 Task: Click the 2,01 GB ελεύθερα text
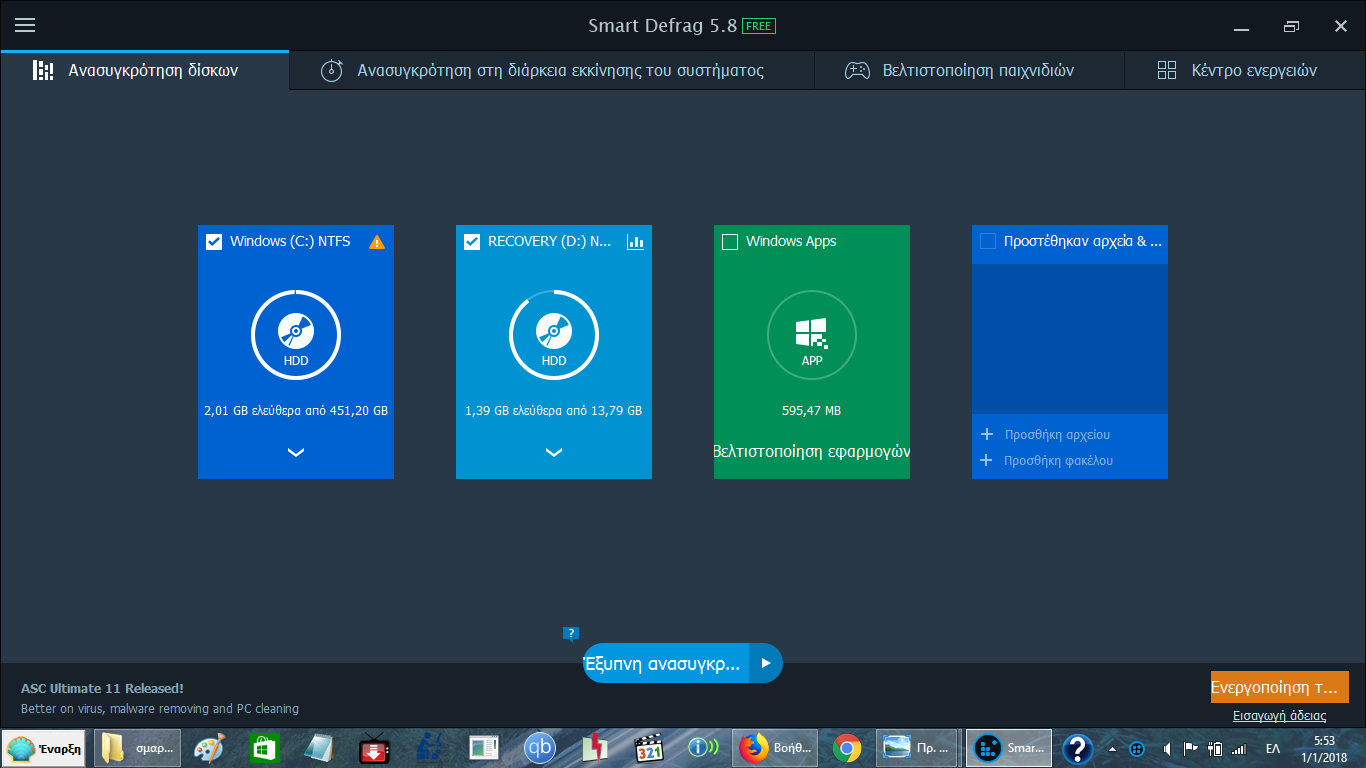(296, 411)
